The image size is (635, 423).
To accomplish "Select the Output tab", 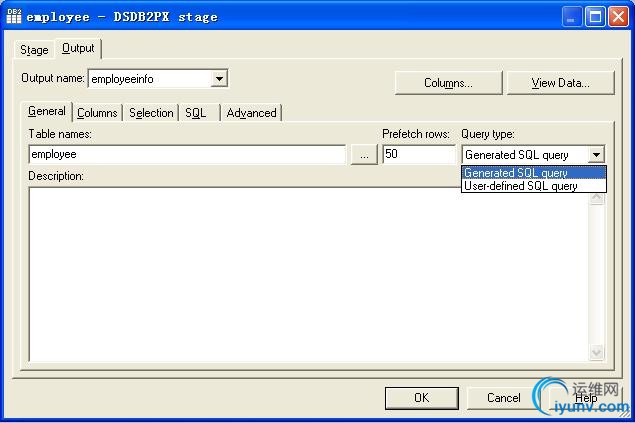I will (78, 49).
